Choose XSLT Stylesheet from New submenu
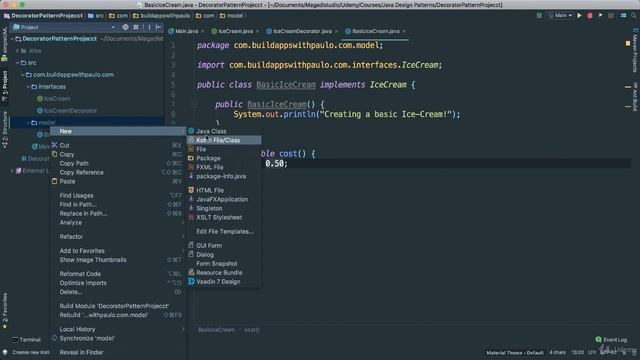Viewport: 640px width, 360px height. pyautogui.click(x=224, y=217)
